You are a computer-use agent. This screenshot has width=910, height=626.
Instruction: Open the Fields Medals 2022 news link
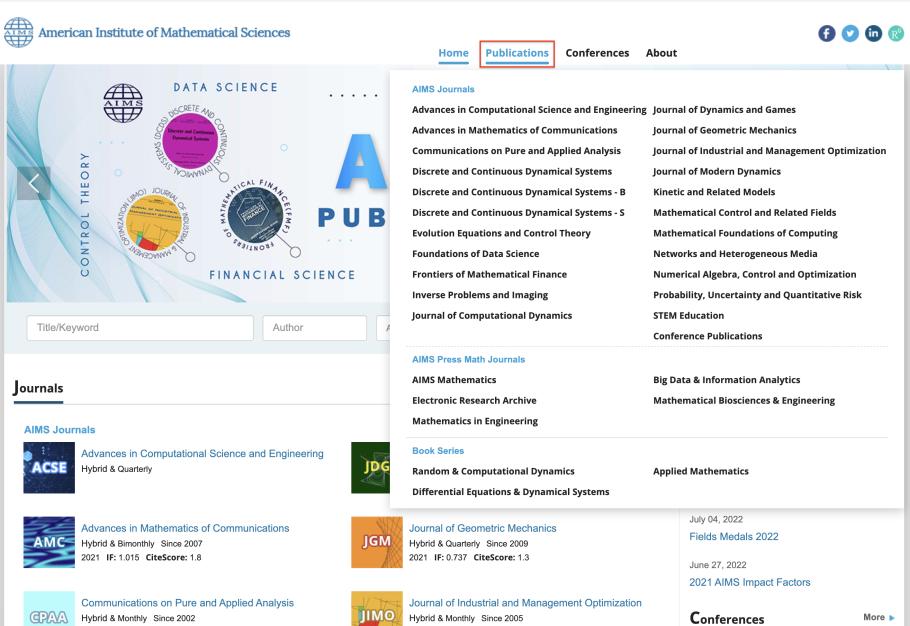click(733, 537)
